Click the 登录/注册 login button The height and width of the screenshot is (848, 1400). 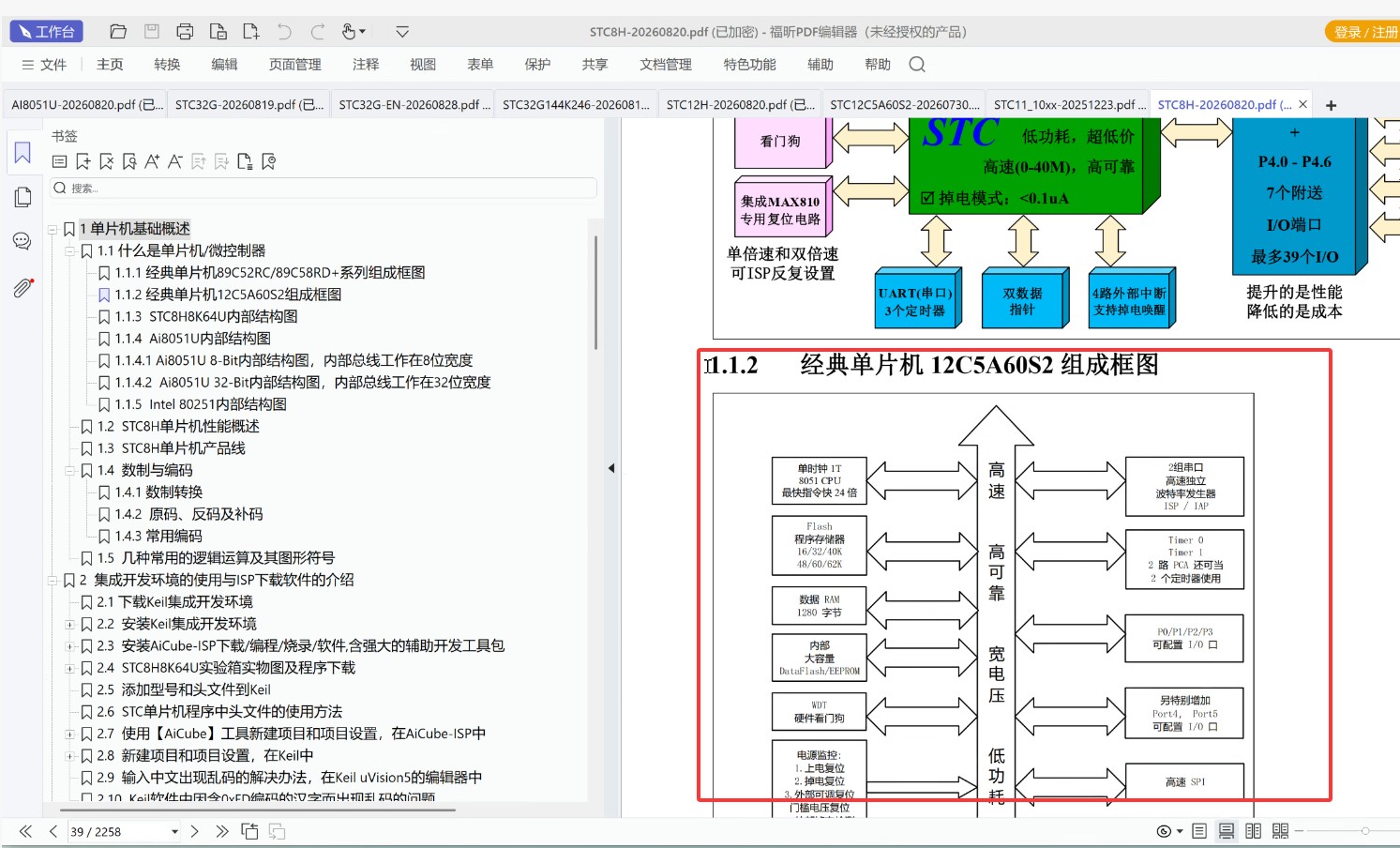point(1362,32)
